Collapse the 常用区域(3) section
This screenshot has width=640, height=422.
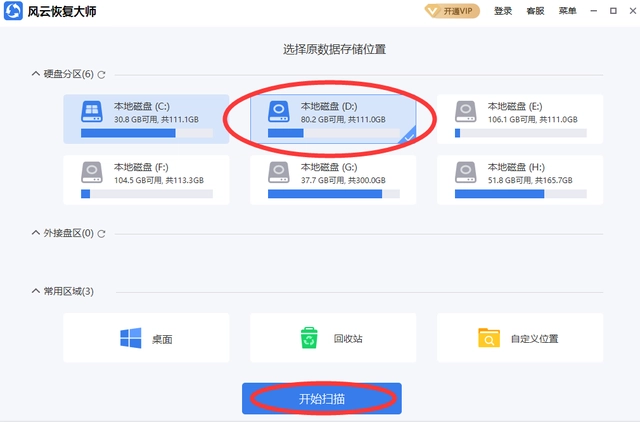tap(36, 291)
